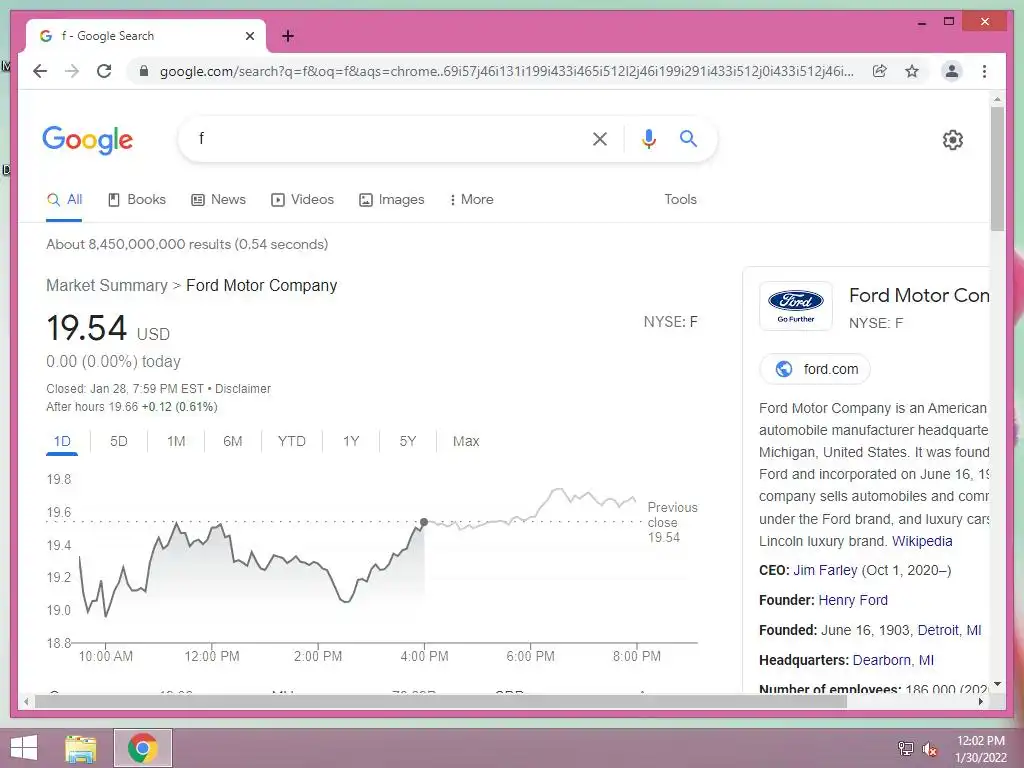This screenshot has height=768, width=1024.
Task: Open the Chrome profile avatar icon
Action: (x=952, y=71)
